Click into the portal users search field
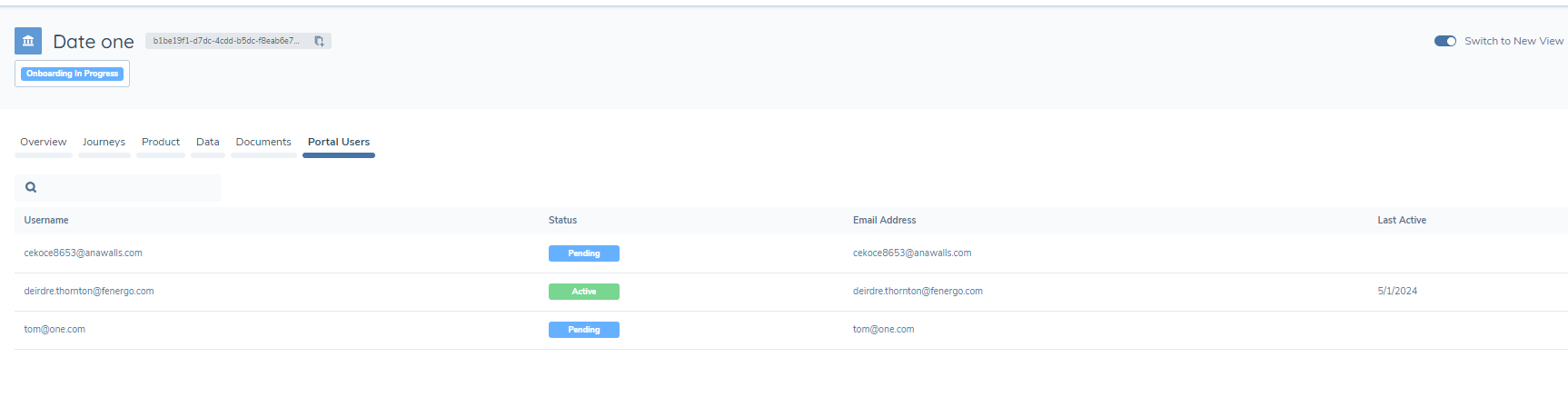 pyautogui.click(x=127, y=187)
